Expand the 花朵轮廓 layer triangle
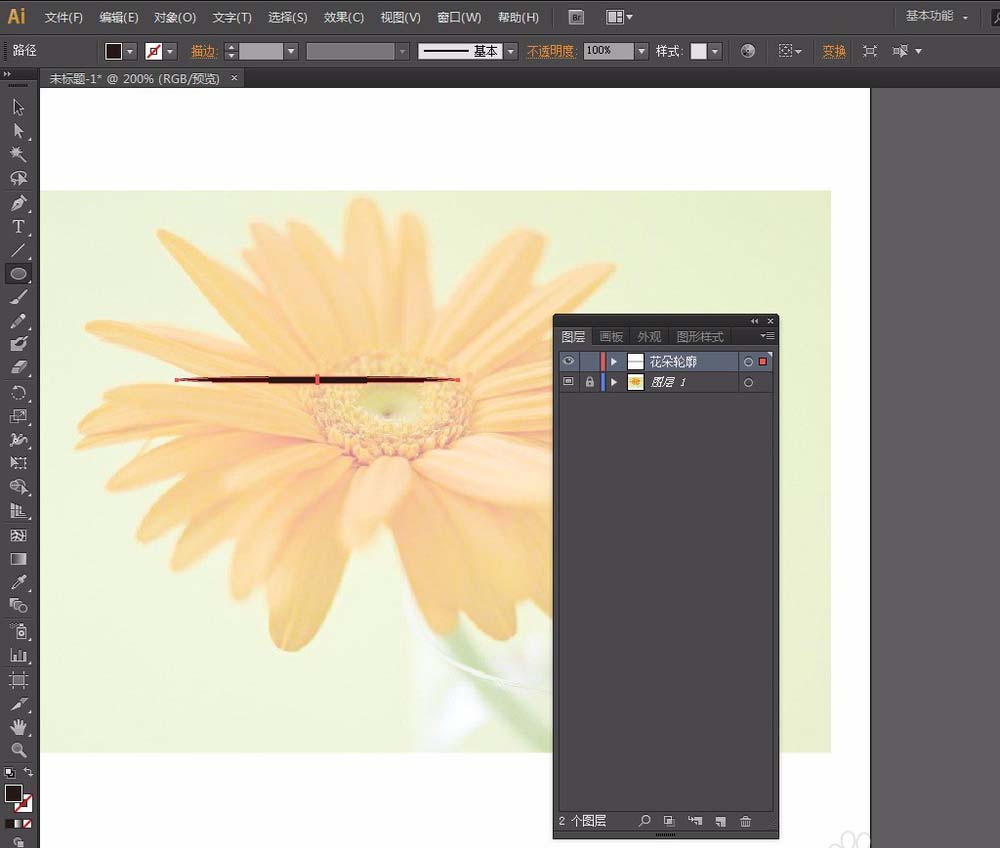 click(x=614, y=362)
